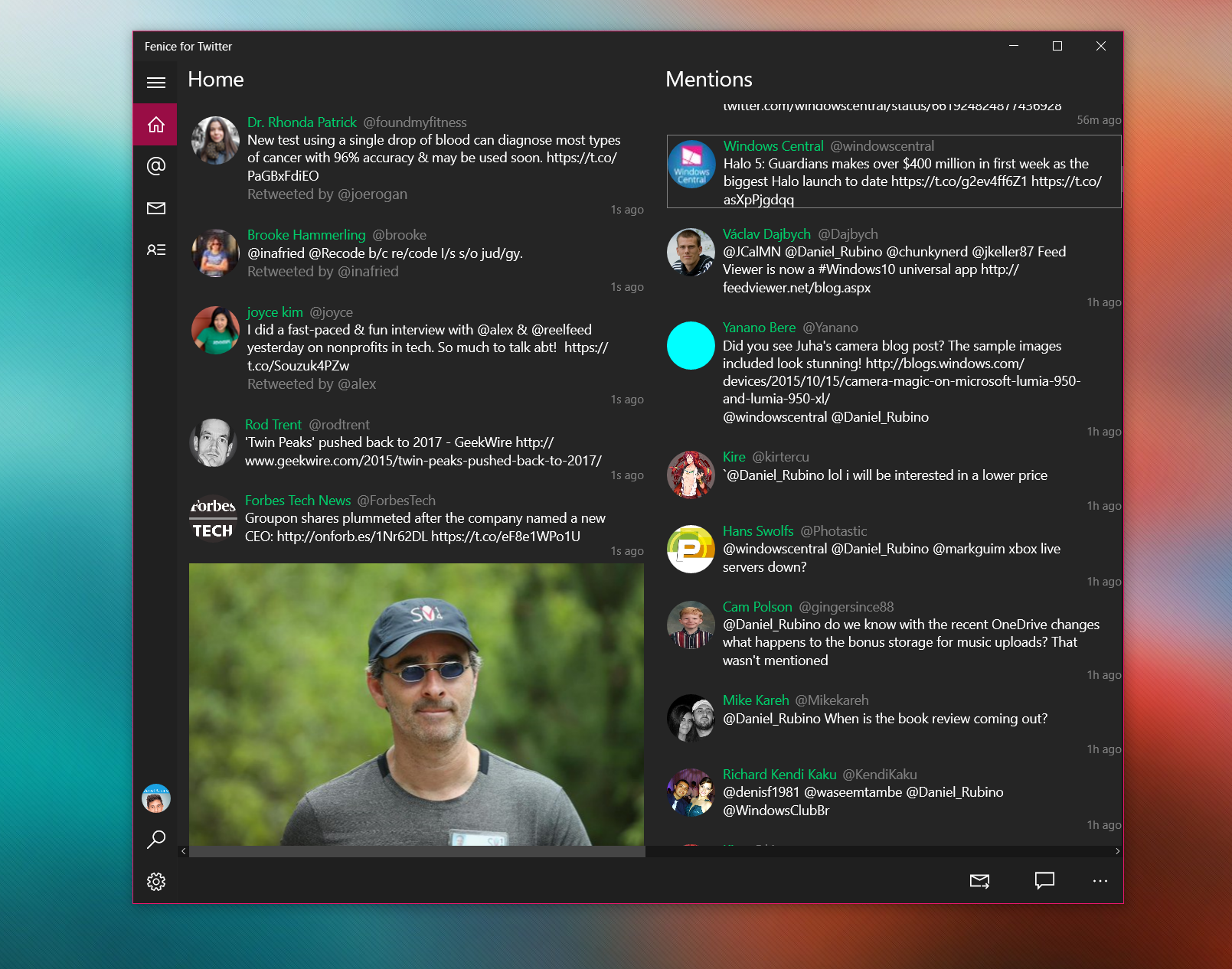Viewport: 1232px width, 969px height.
Task: Open the Search magnifier icon
Action: tap(155, 840)
